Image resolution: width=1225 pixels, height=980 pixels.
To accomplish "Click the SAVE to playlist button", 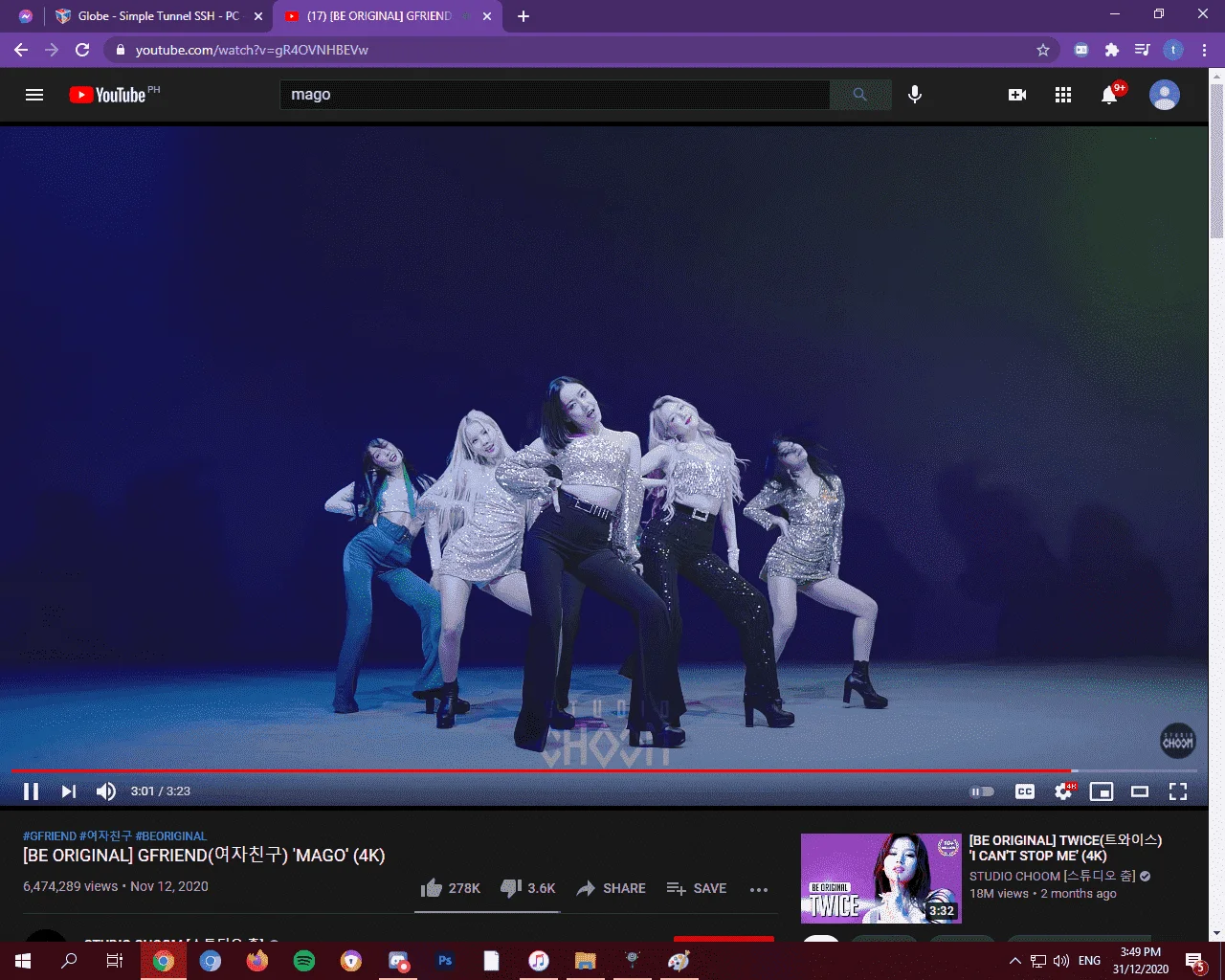I will click(696, 888).
